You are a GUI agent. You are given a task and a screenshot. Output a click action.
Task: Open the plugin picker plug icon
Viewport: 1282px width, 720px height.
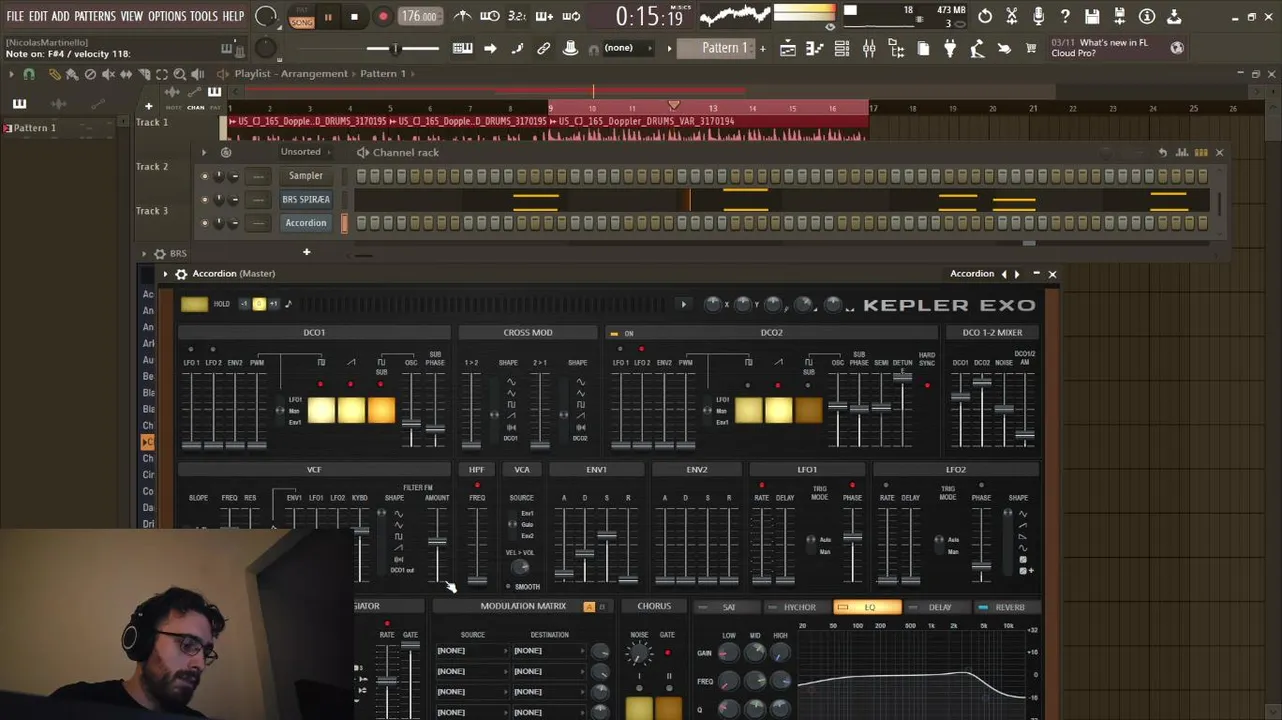pos(950,48)
